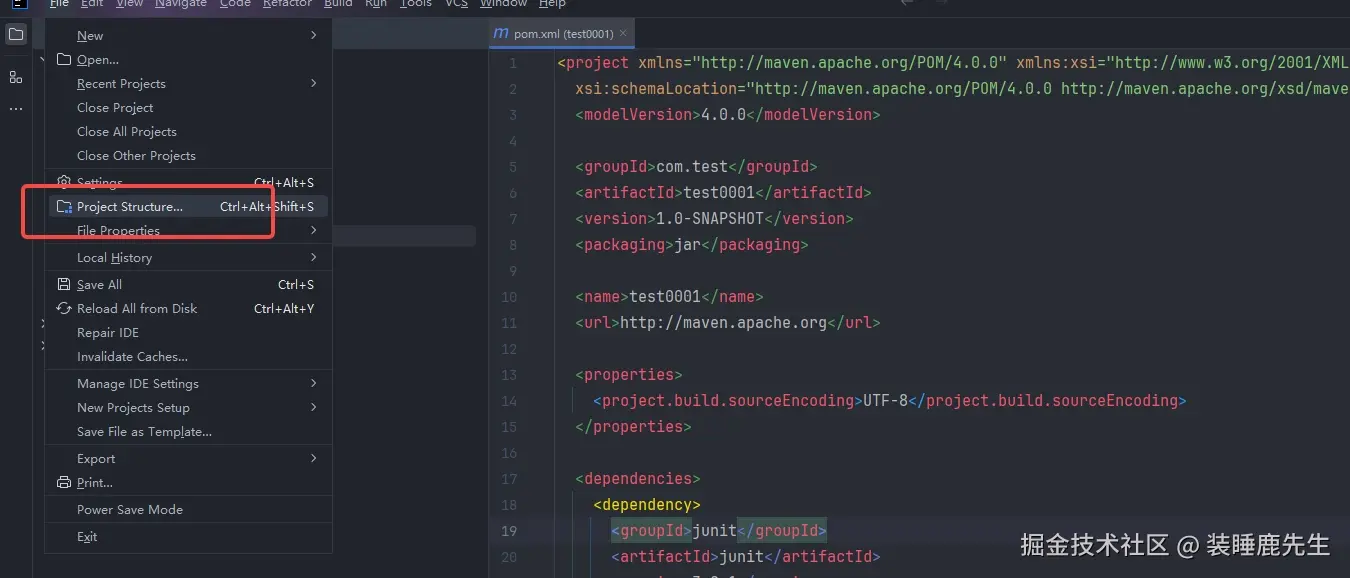Click the printer icon for Print...
The width and height of the screenshot is (1350, 578).
pyautogui.click(x=64, y=483)
